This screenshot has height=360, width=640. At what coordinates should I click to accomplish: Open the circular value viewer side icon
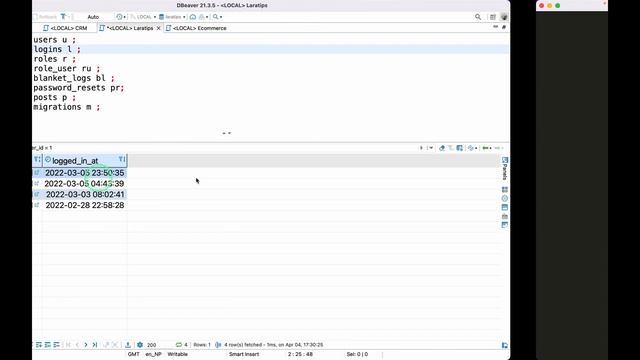(x=505, y=198)
